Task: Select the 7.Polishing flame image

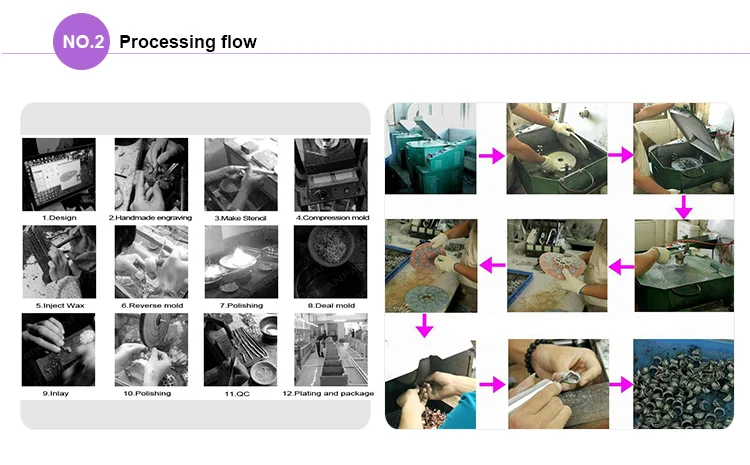Action: (241, 262)
